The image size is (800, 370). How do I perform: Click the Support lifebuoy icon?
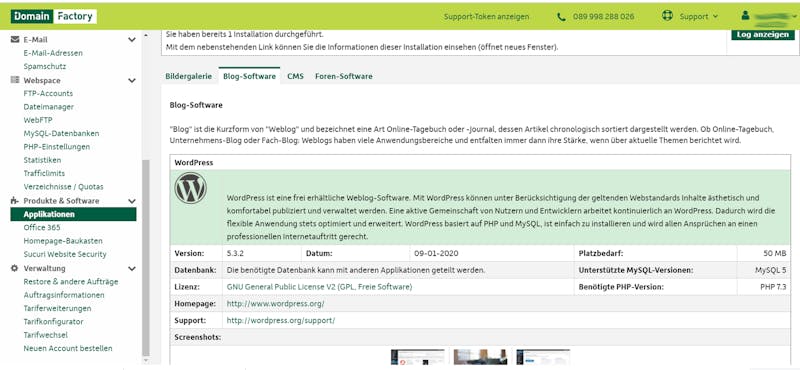(x=667, y=16)
